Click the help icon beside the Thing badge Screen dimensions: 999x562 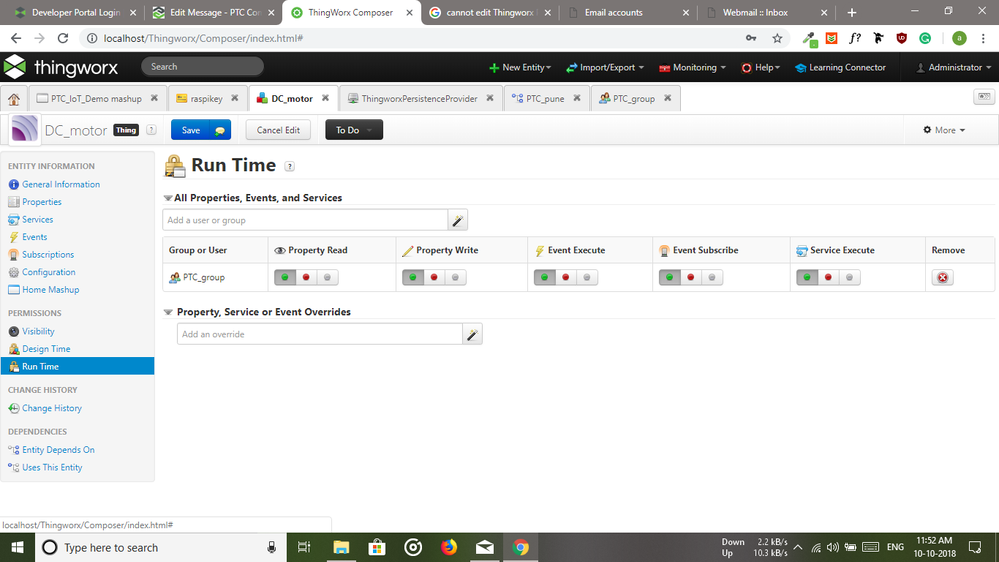click(x=151, y=130)
